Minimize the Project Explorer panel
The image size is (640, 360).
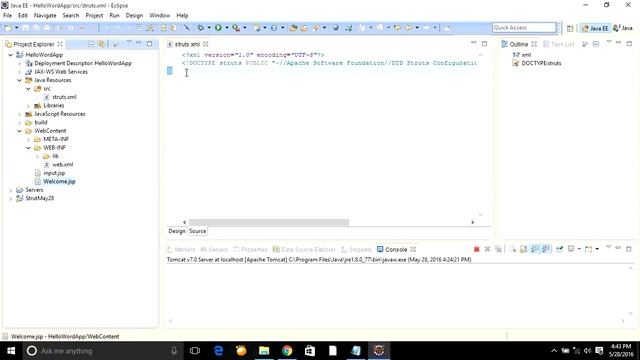click(x=139, y=43)
